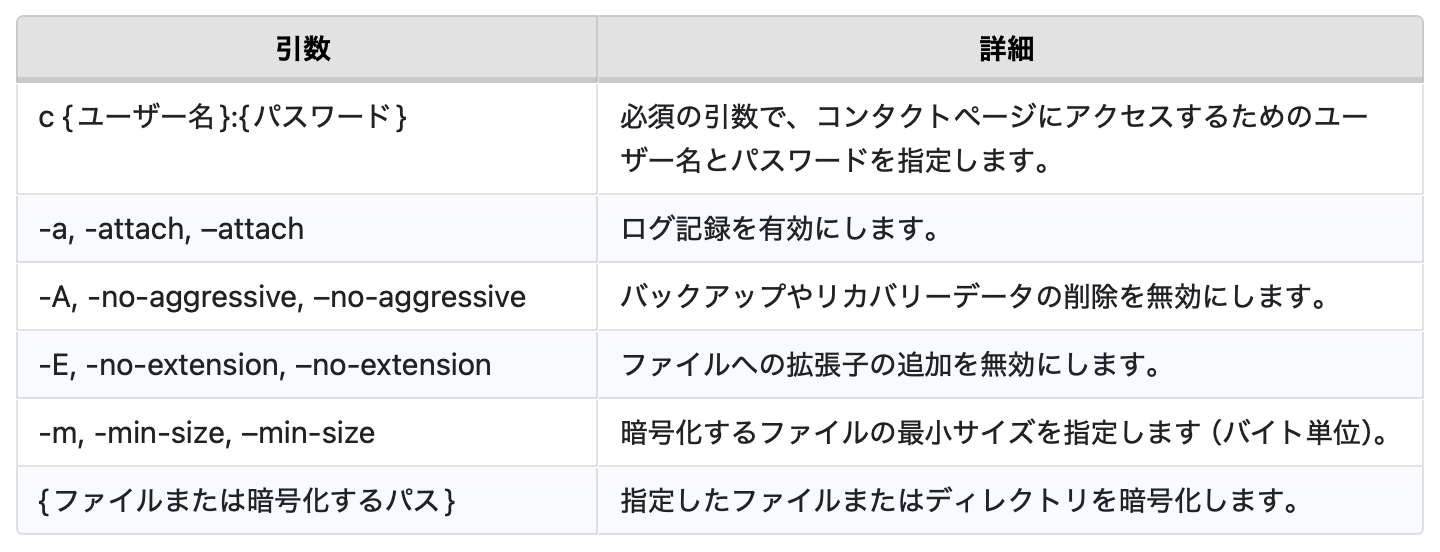Select the -A, -no-aggressive argument cell
Screen dimensions: 1440x552
[x=282, y=297]
